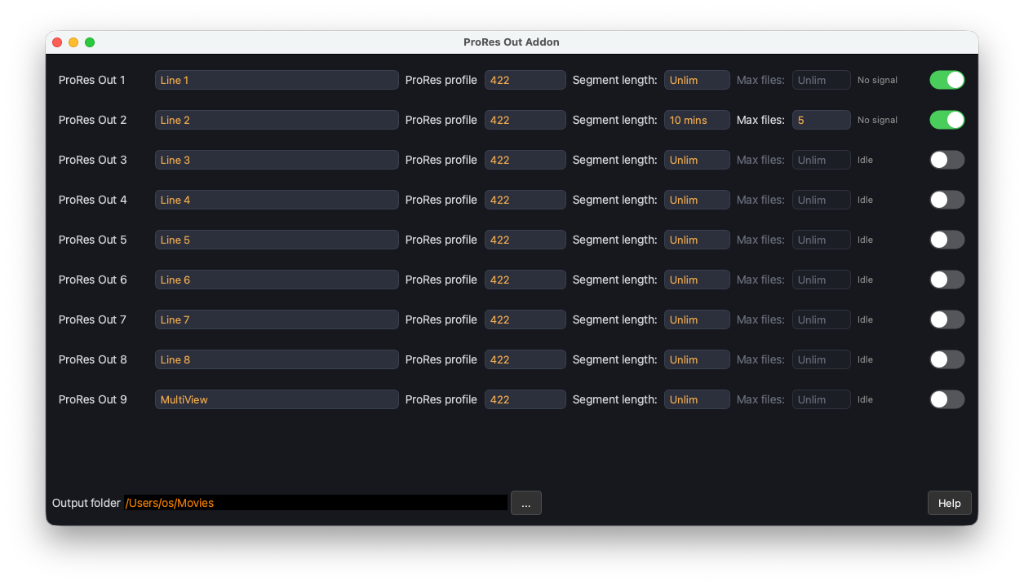This screenshot has width=1024, height=586.
Task: Click the 'ProRes Out 9' row label
Action: coord(93,399)
